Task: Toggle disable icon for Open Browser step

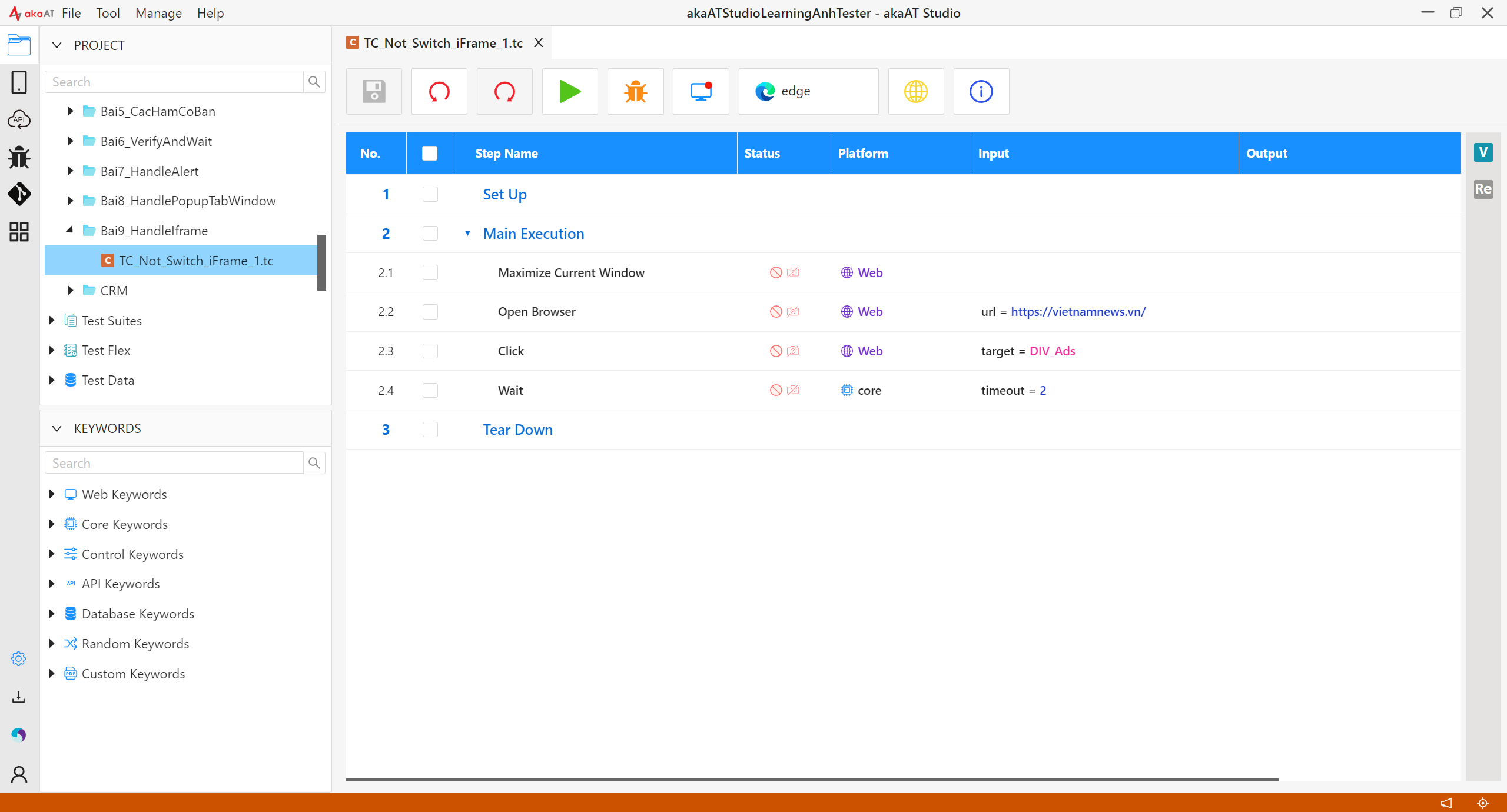Action: click(x=776, y=312)
